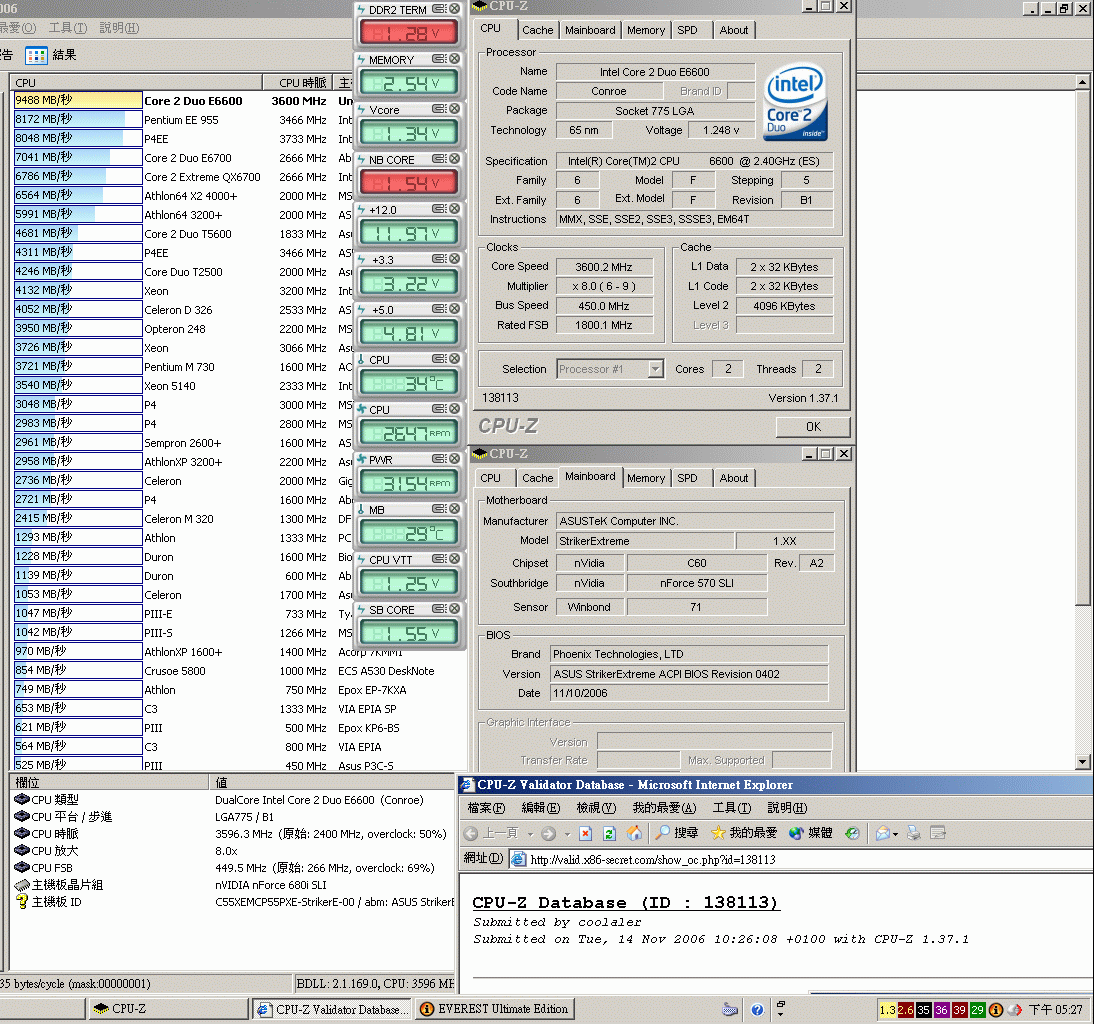
Task: Stop page loading with red X icon
Action: (x=586, y=833)
